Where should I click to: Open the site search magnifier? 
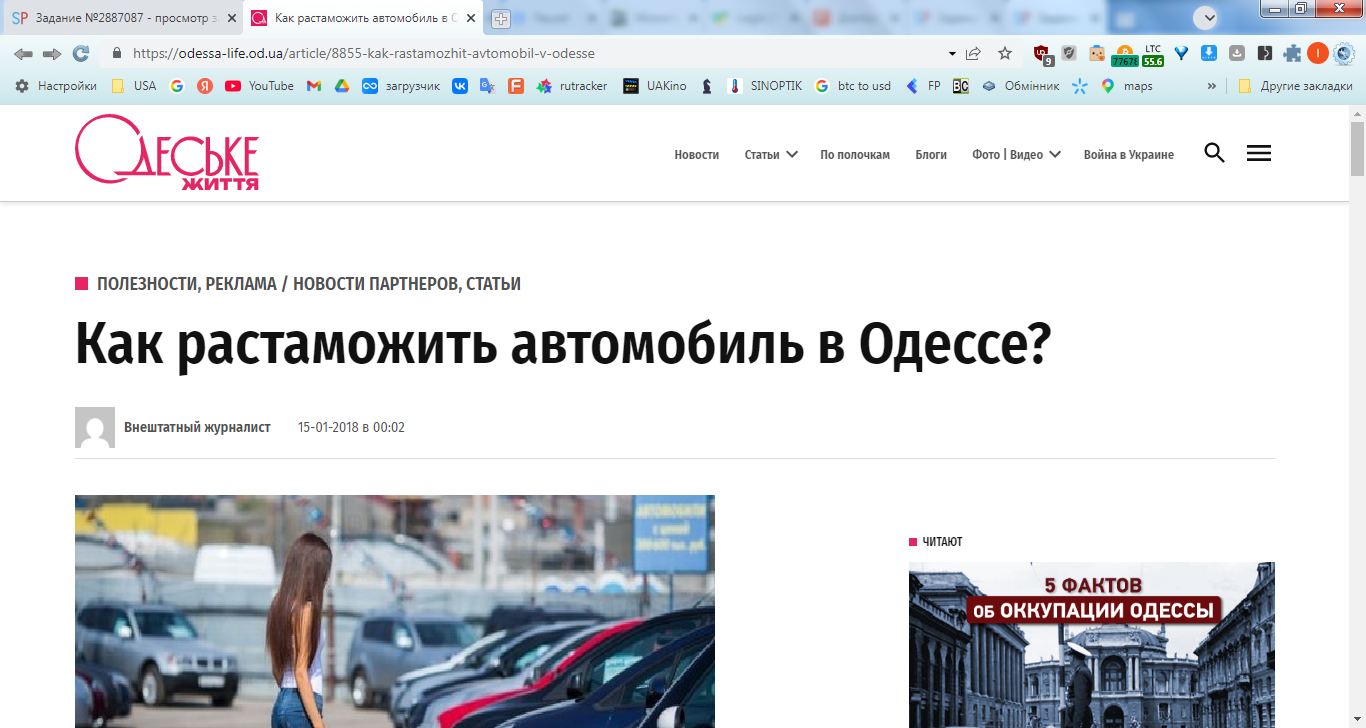tap(1214, 153)
